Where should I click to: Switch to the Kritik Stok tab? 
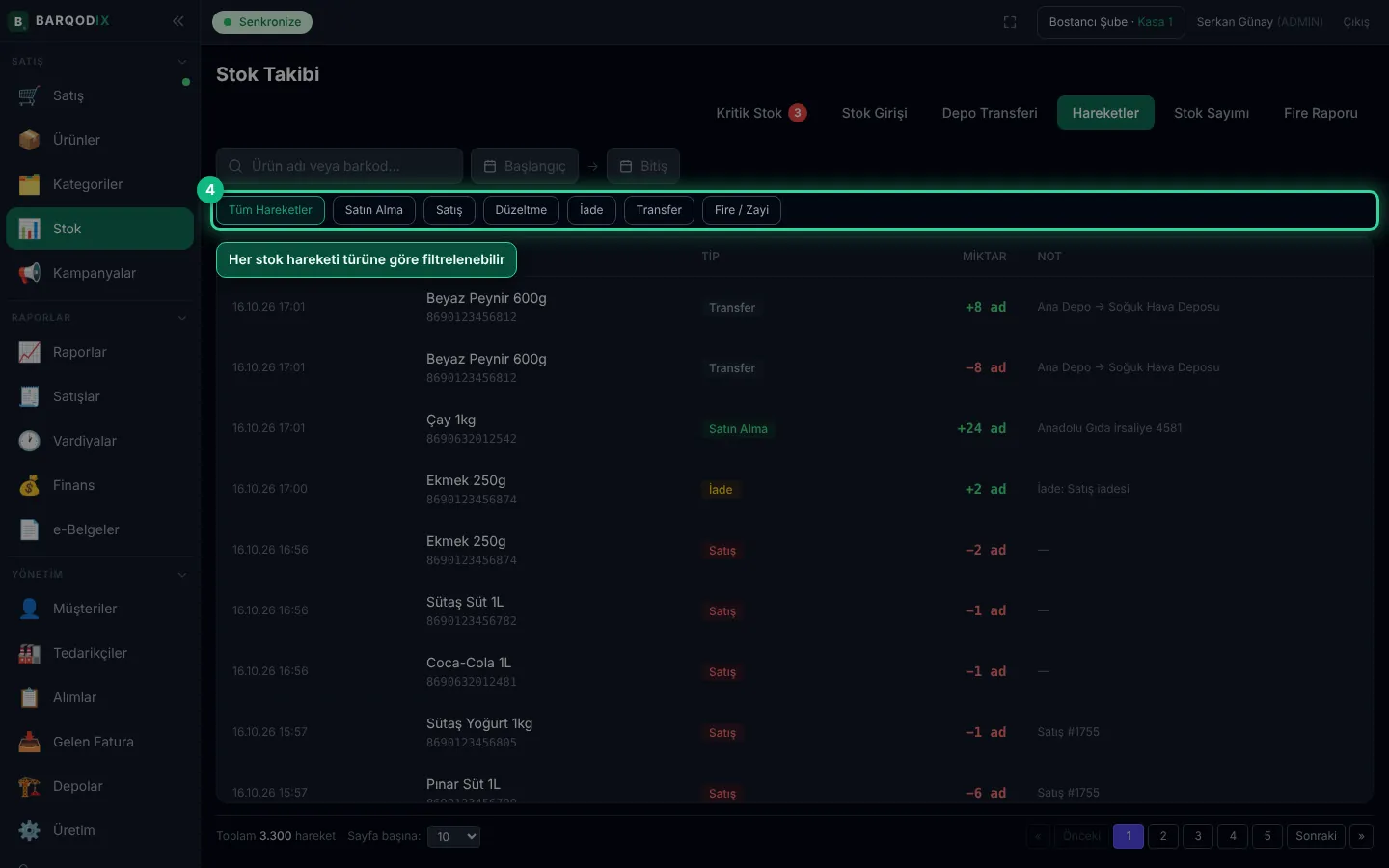pos(761,113)
